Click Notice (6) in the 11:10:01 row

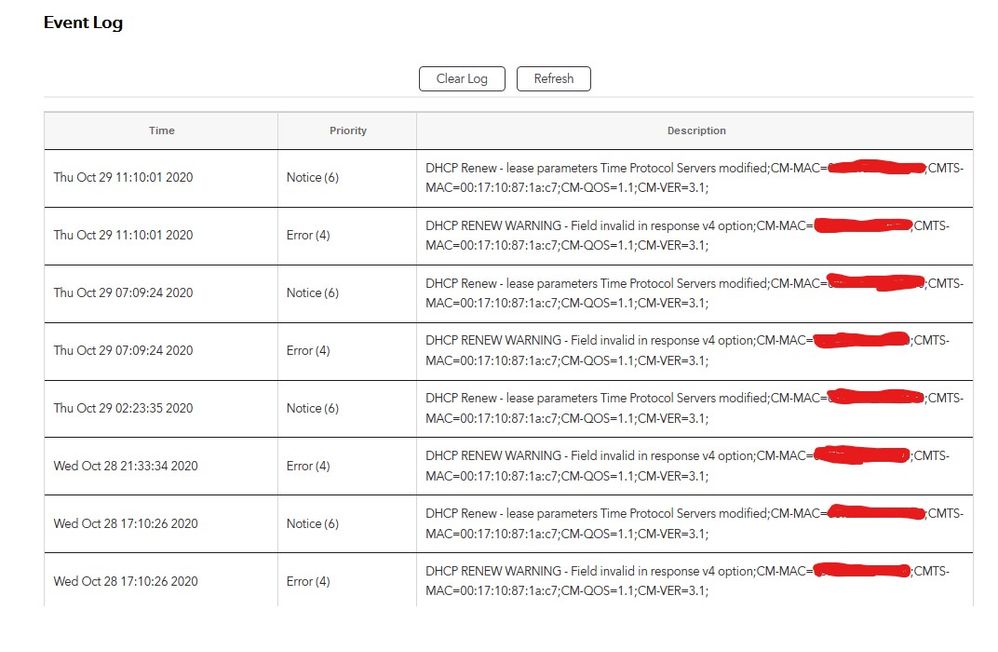click(x=313, y=178)
